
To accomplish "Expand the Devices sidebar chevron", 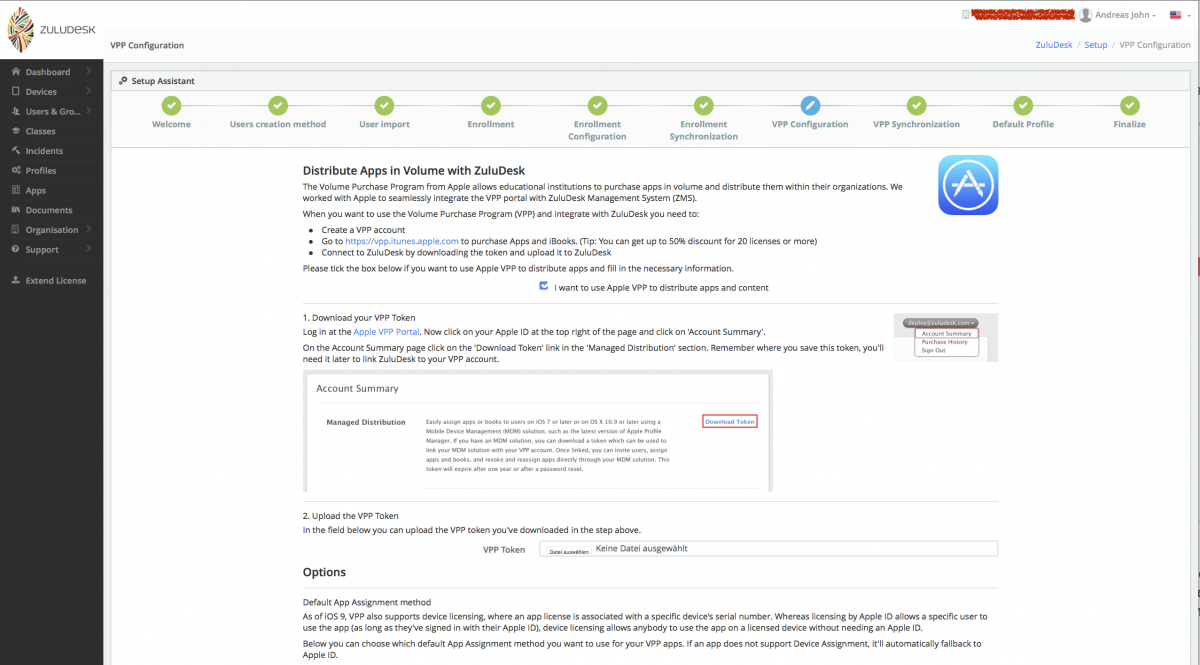I will coord(88,92).
